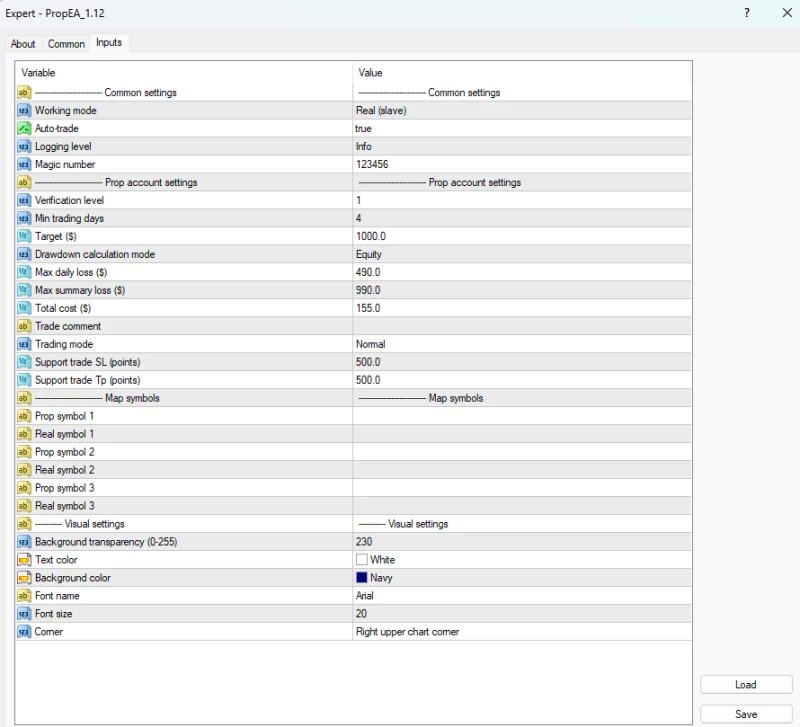The width and height of the screenshot is (800, 727).
Task: Click the Working mode row icon
Action: point(24,111)
